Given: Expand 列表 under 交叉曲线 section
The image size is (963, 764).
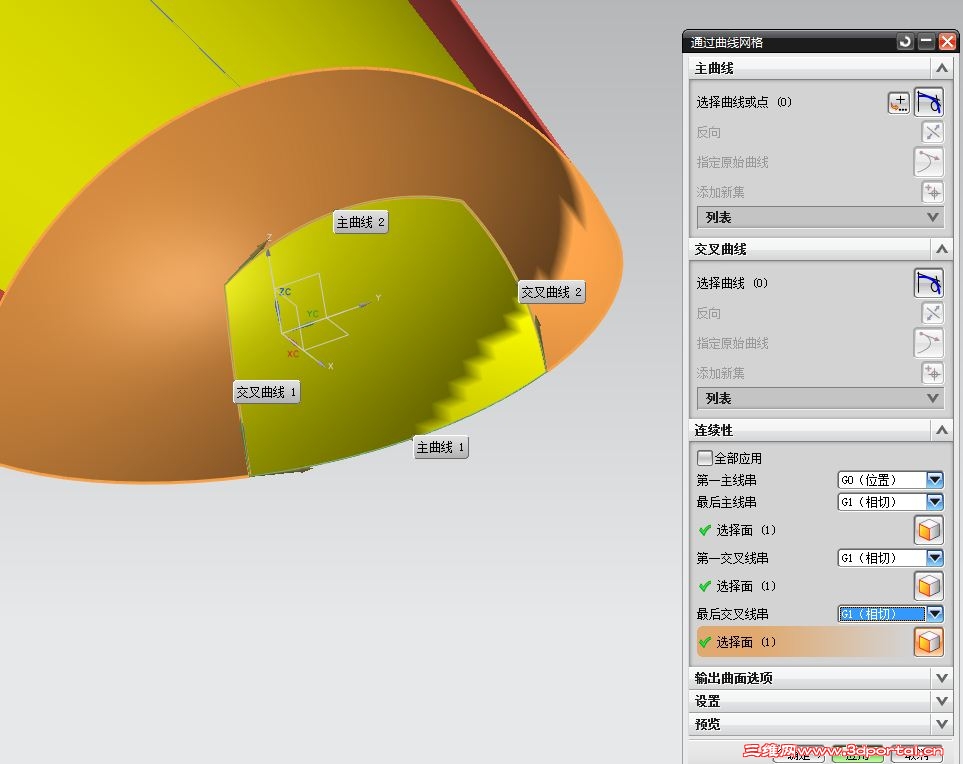Looking at the screenshot, I should click(x=820, y=399).
